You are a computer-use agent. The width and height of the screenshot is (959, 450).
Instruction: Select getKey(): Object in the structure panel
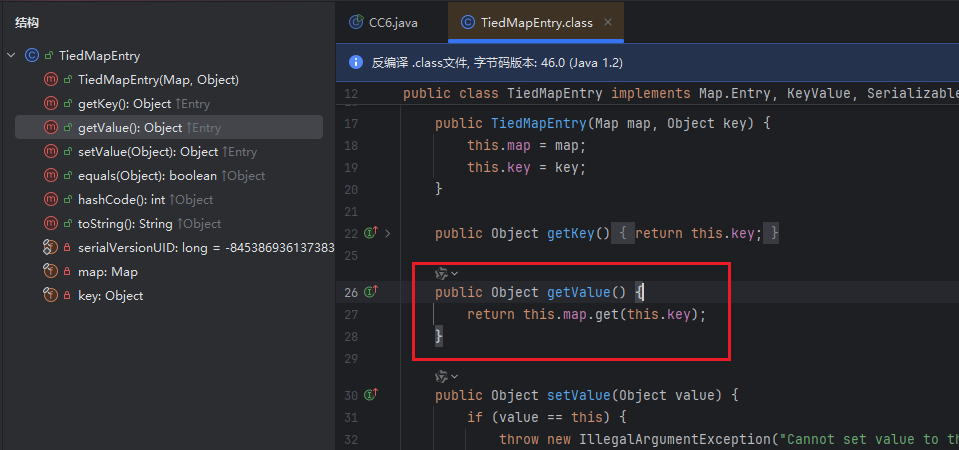point(124,104)
